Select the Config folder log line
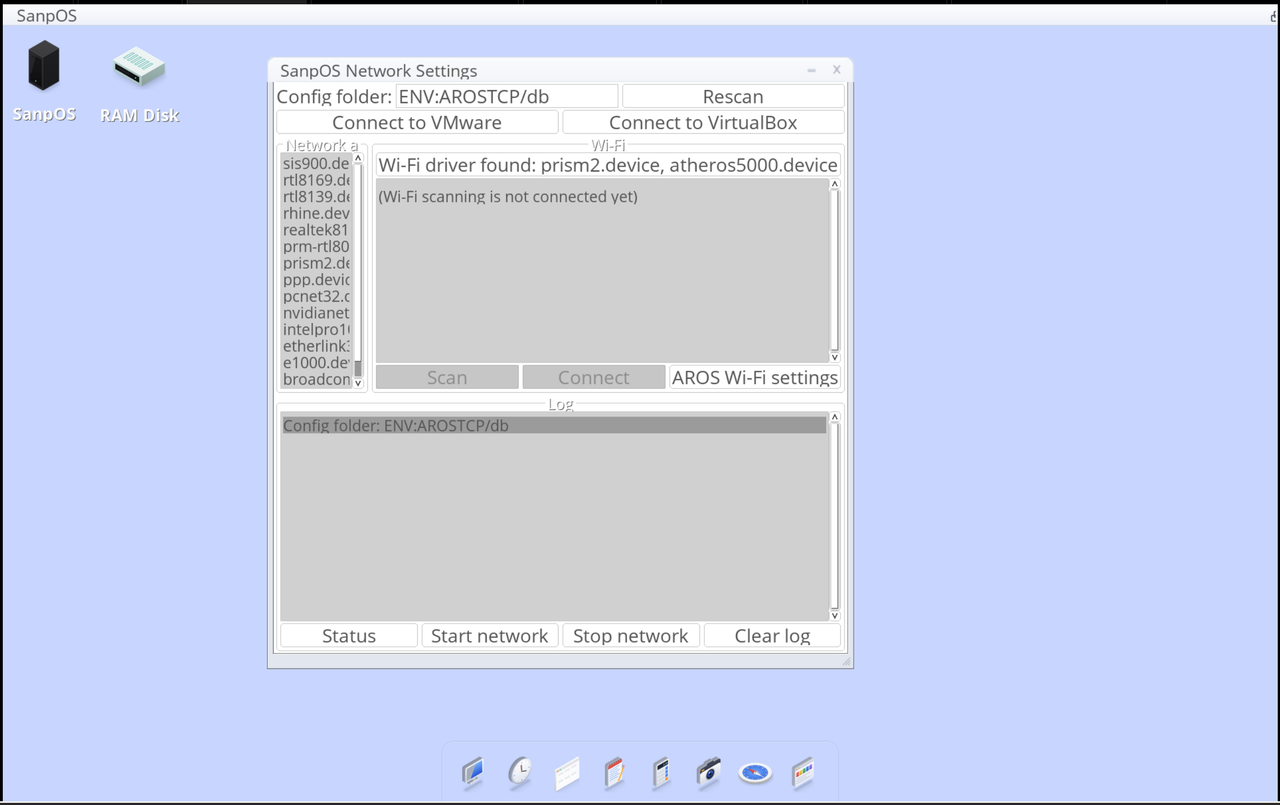The image size is (1280, 805). 554,425
